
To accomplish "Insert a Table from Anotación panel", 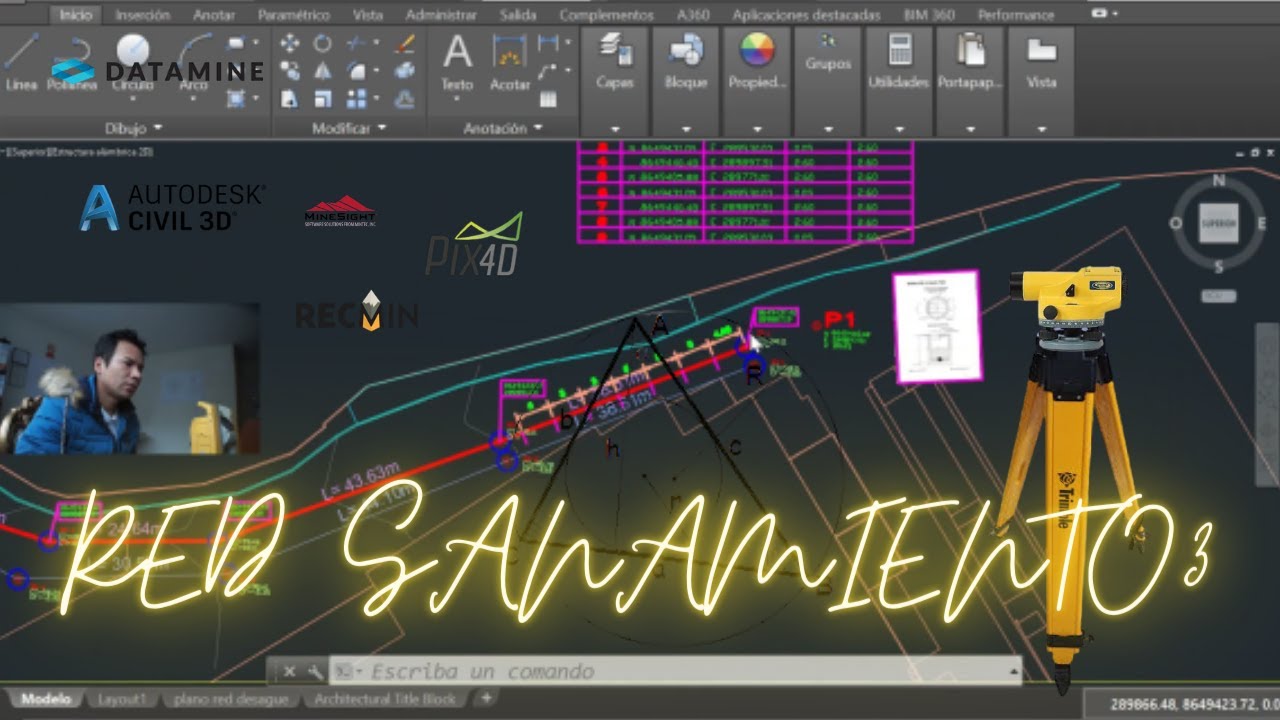I will click(547, 99).
